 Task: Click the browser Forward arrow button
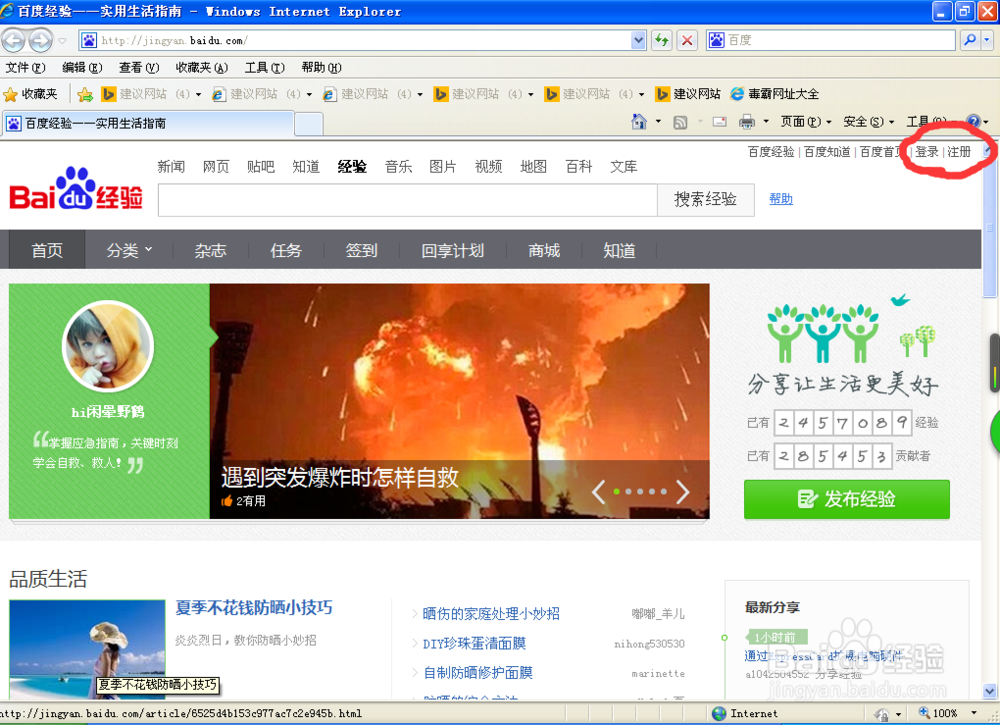click(x=41, y=41)
